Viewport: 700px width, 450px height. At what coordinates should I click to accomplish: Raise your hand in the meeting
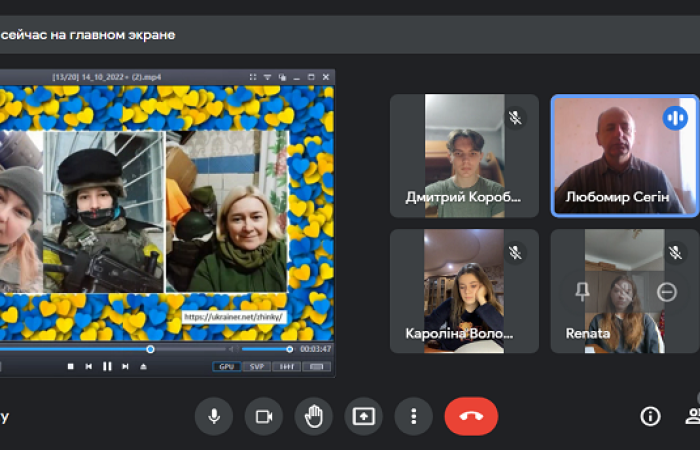pos(314,416)
